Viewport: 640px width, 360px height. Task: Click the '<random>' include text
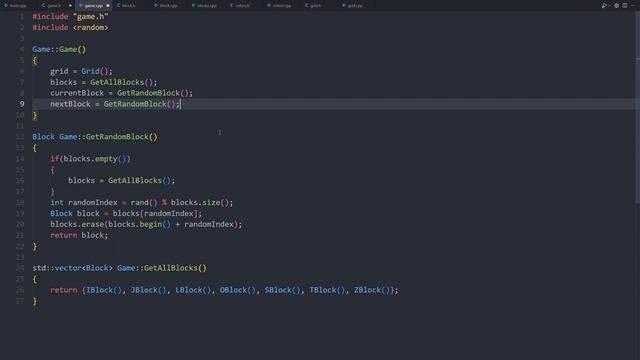point(91,28)
